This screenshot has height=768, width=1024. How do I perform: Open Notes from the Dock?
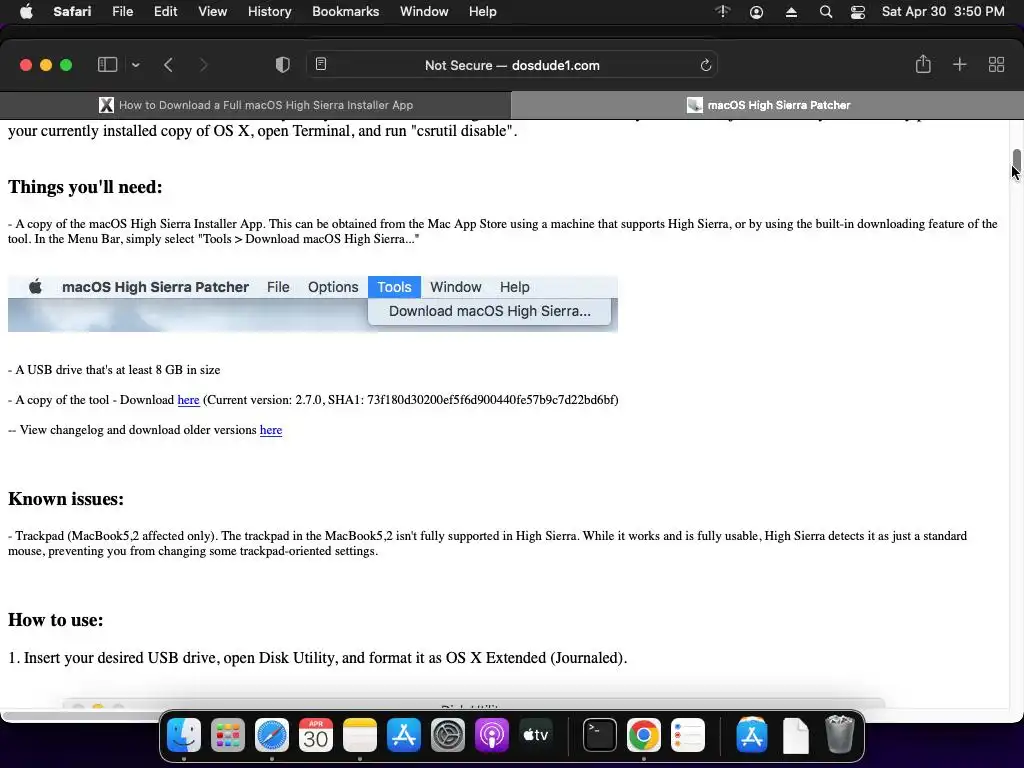click(360, 735)
